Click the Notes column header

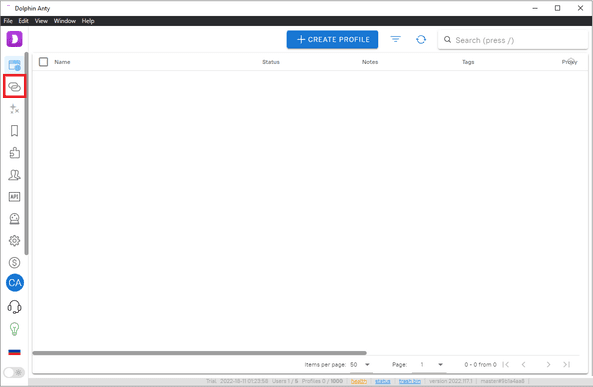click(x=370, y=62)
